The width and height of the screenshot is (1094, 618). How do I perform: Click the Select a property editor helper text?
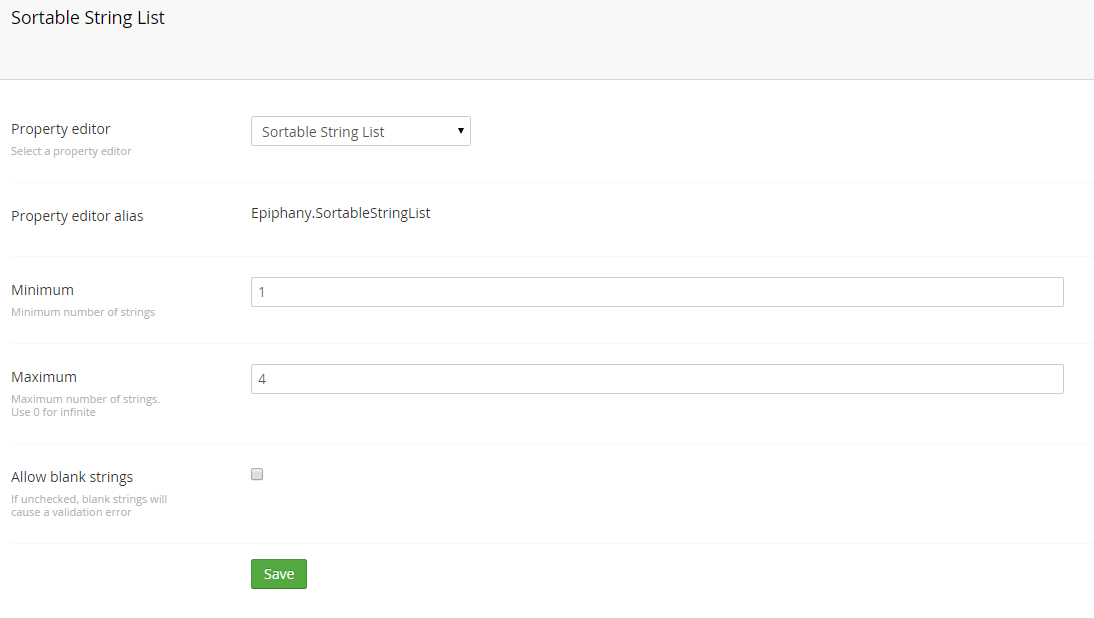[71, 151]
